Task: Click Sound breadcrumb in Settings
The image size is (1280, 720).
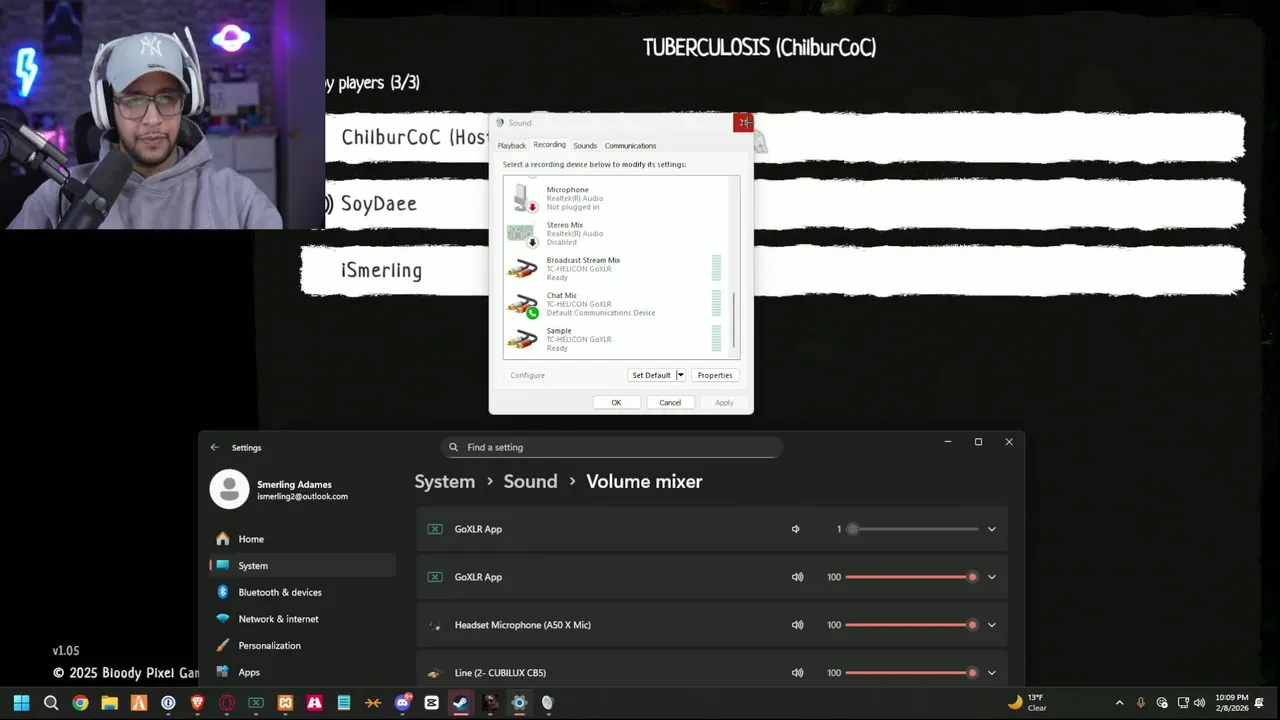Action: [530, 481]
